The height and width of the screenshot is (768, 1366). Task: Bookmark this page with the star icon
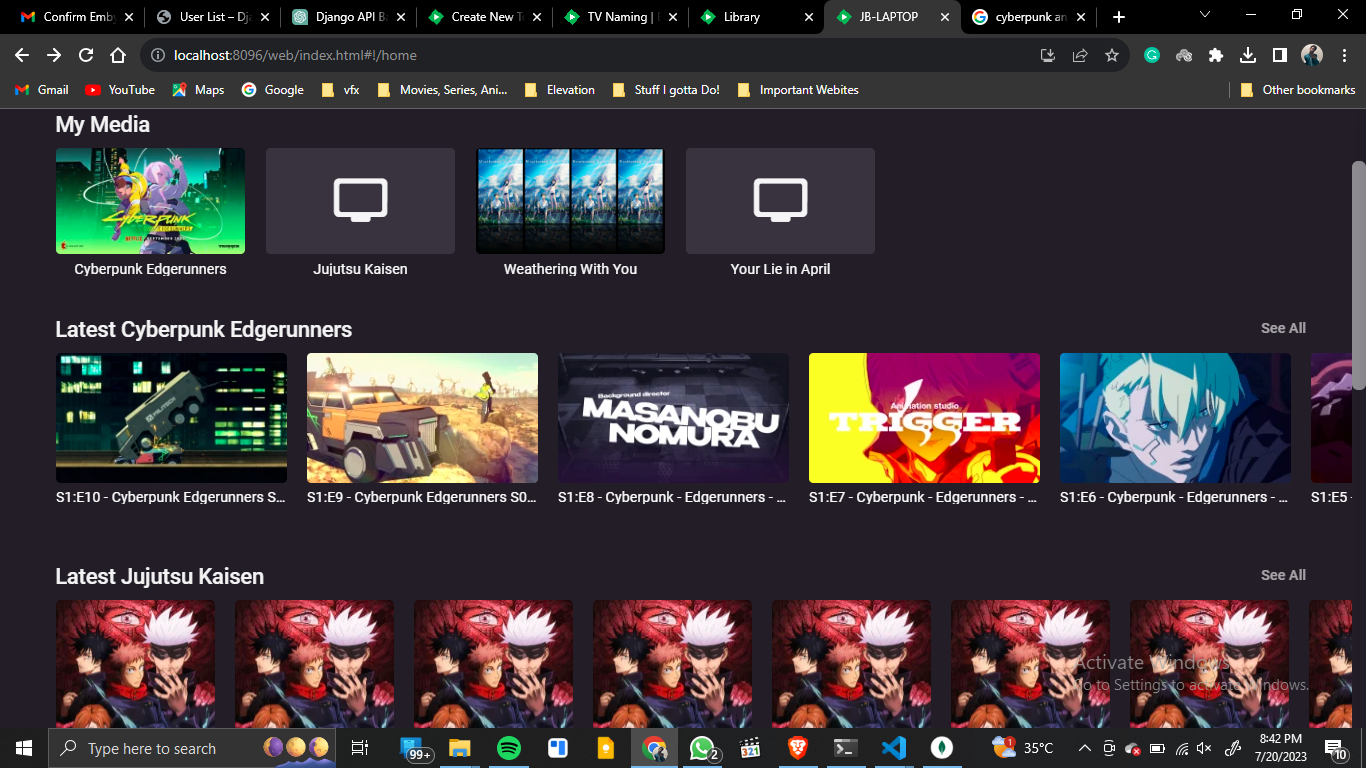point(1111,56)
